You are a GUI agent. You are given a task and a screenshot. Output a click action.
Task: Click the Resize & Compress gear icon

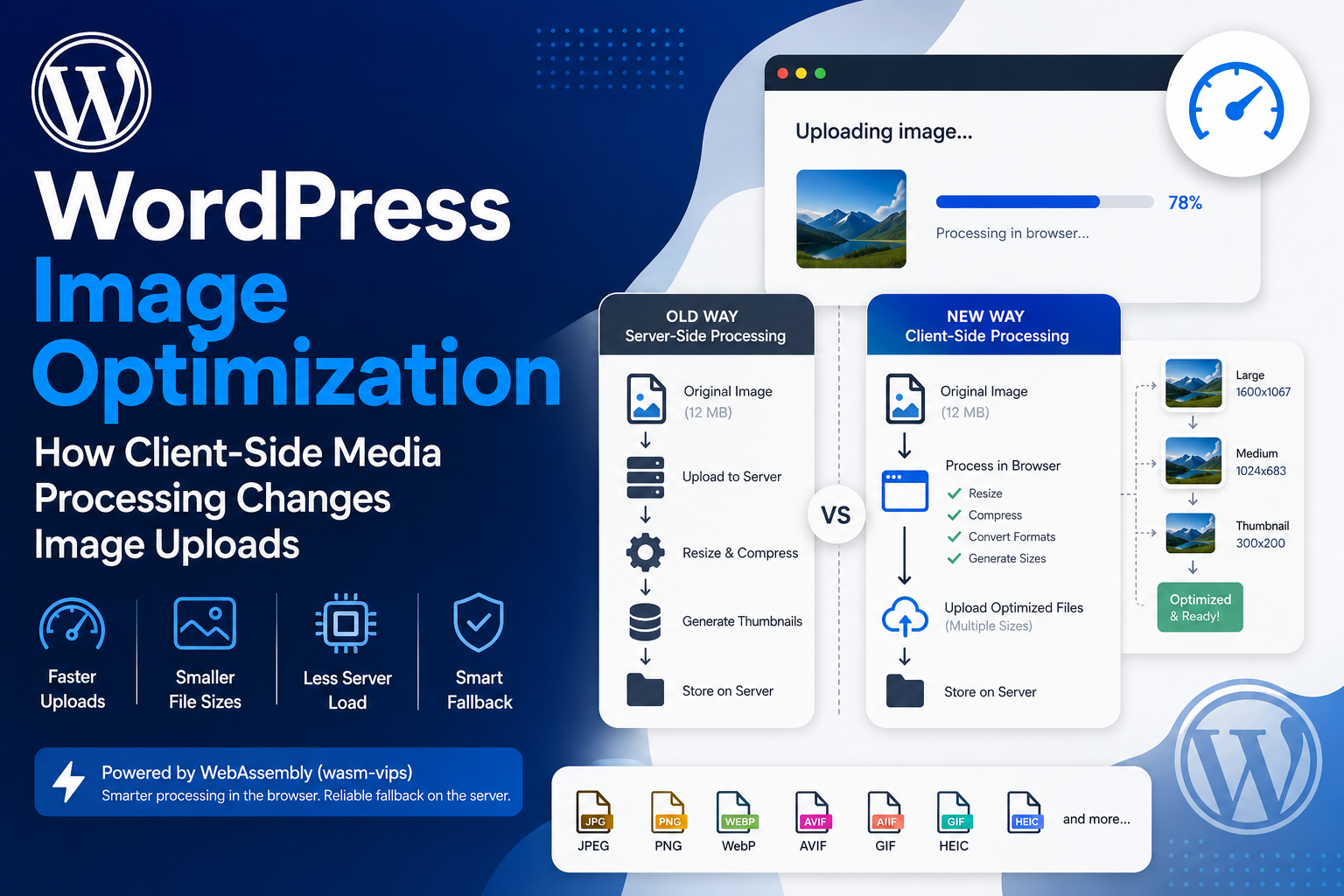[x=646, y=553]
